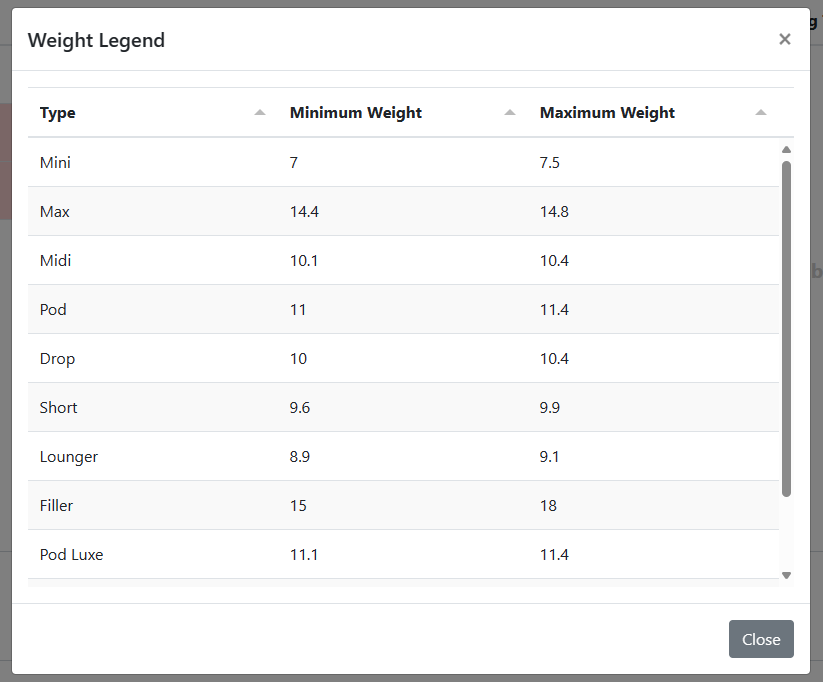Image resolution: width=823 pixels, height=682 pixels.
Task: Select the Drop row
Action: click(403, 358)
